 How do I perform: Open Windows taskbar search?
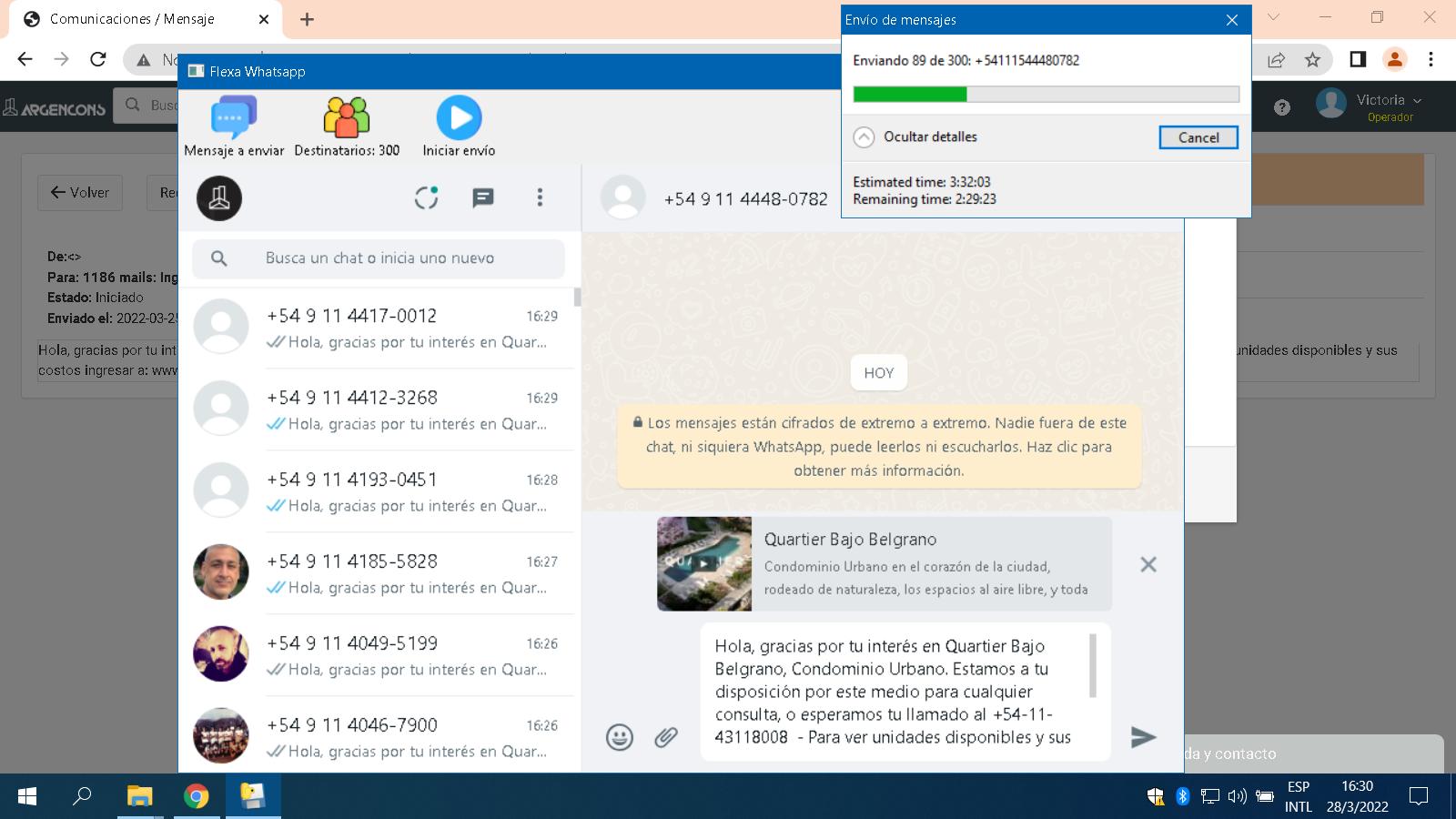pos(82,796)
